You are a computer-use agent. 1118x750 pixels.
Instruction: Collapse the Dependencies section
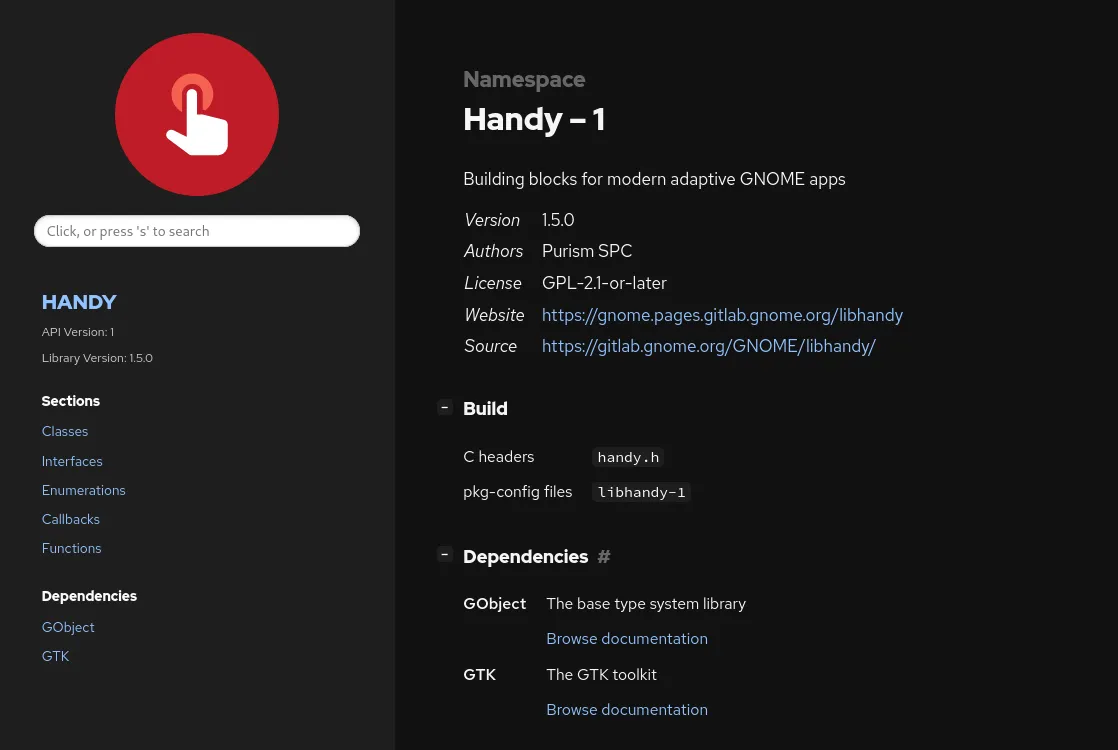[x=445, y=555]
